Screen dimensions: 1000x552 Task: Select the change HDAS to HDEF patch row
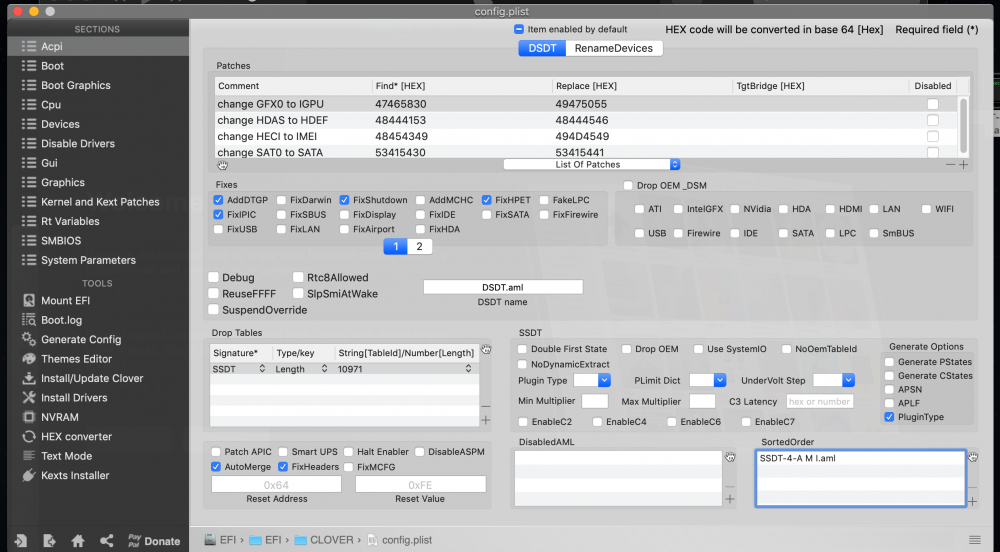pos(585,120)
